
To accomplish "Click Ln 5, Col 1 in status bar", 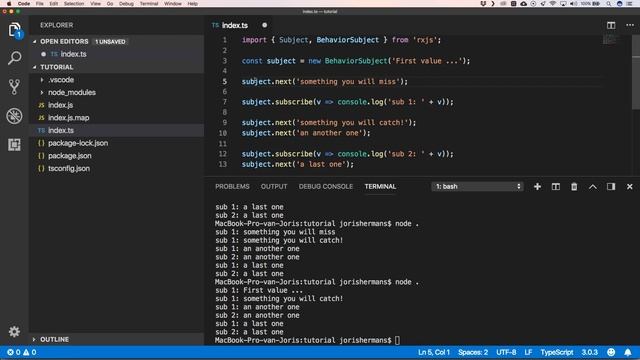I will (433, 352).
